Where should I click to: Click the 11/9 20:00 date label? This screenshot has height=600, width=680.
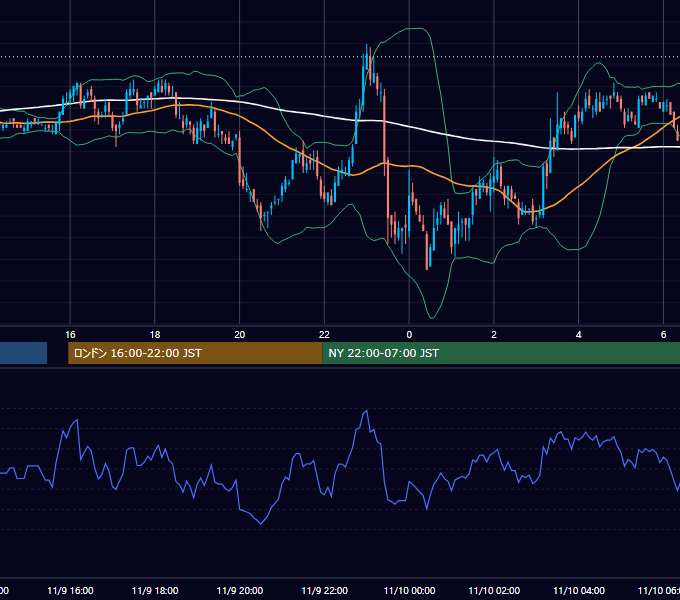[240, 590]
